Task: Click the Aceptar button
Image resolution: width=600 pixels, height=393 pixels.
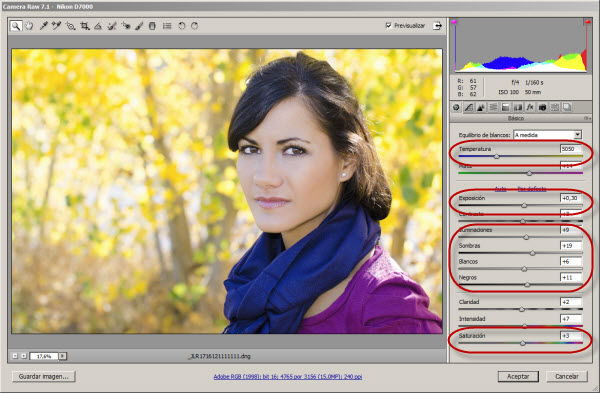Action: point(518,377)
